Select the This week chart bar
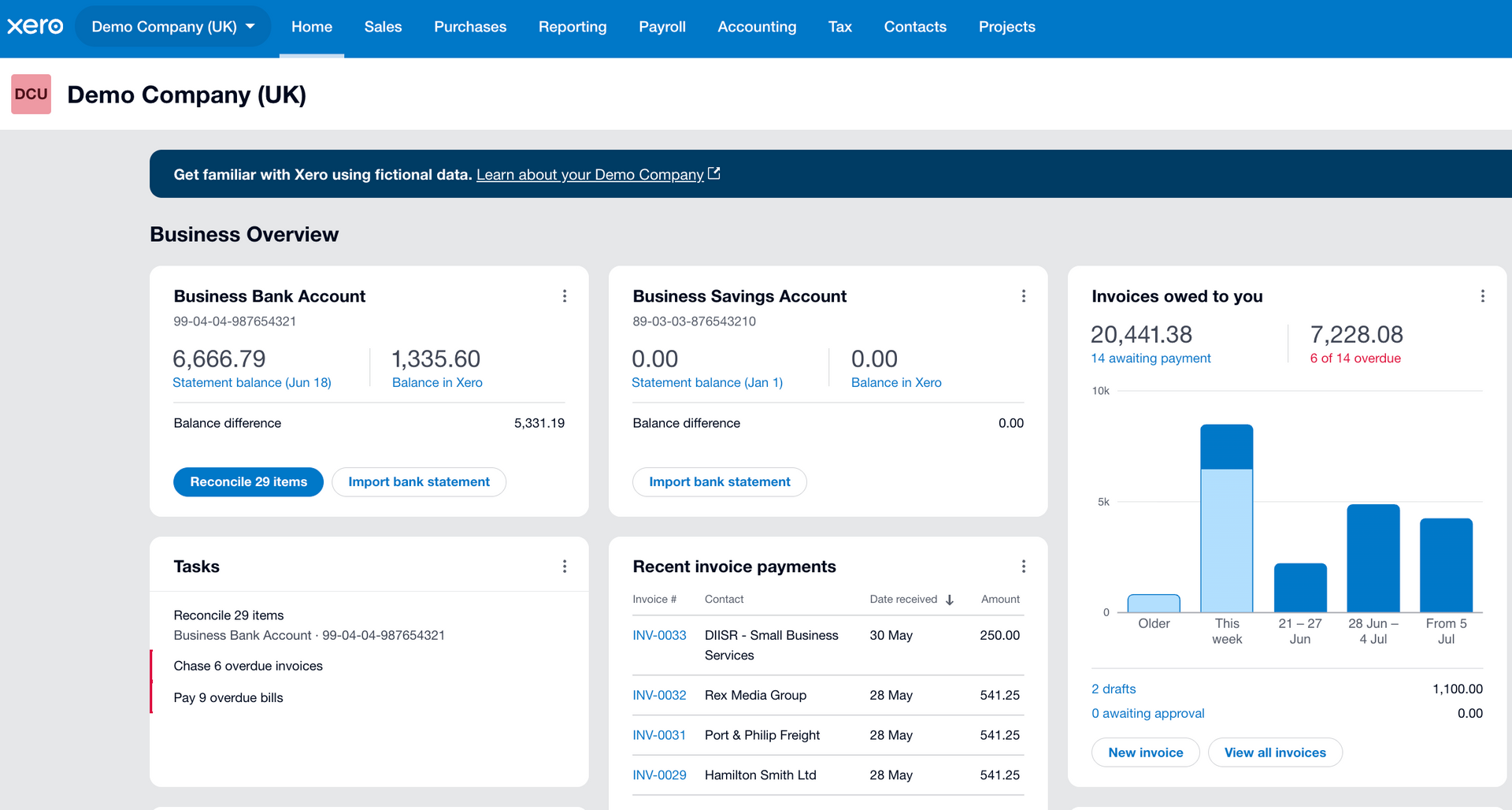This screenshot has height=810, width=1512. coord(1226,518)
